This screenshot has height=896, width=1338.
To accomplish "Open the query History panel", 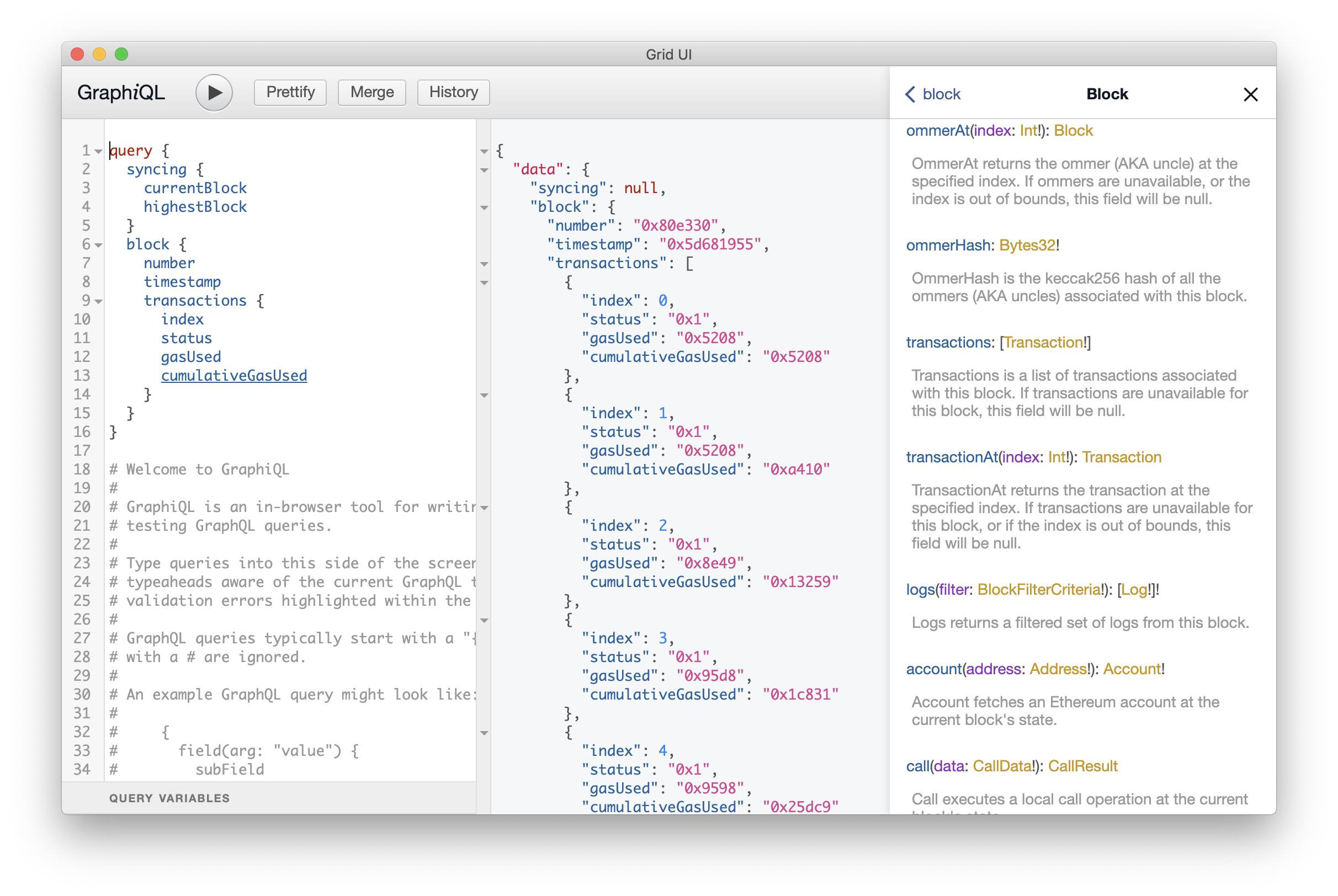I will (x=453, y=93).
